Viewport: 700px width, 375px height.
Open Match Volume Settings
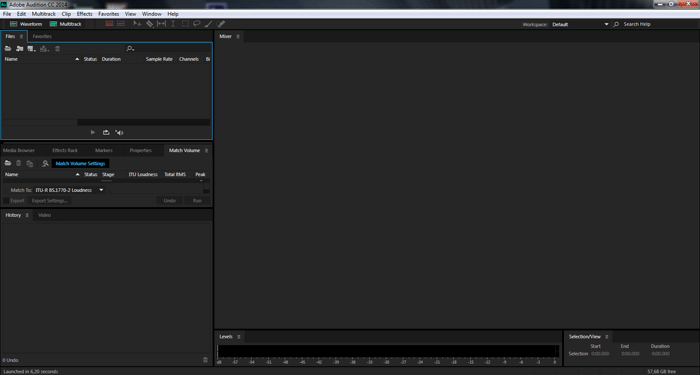point(80,163)
